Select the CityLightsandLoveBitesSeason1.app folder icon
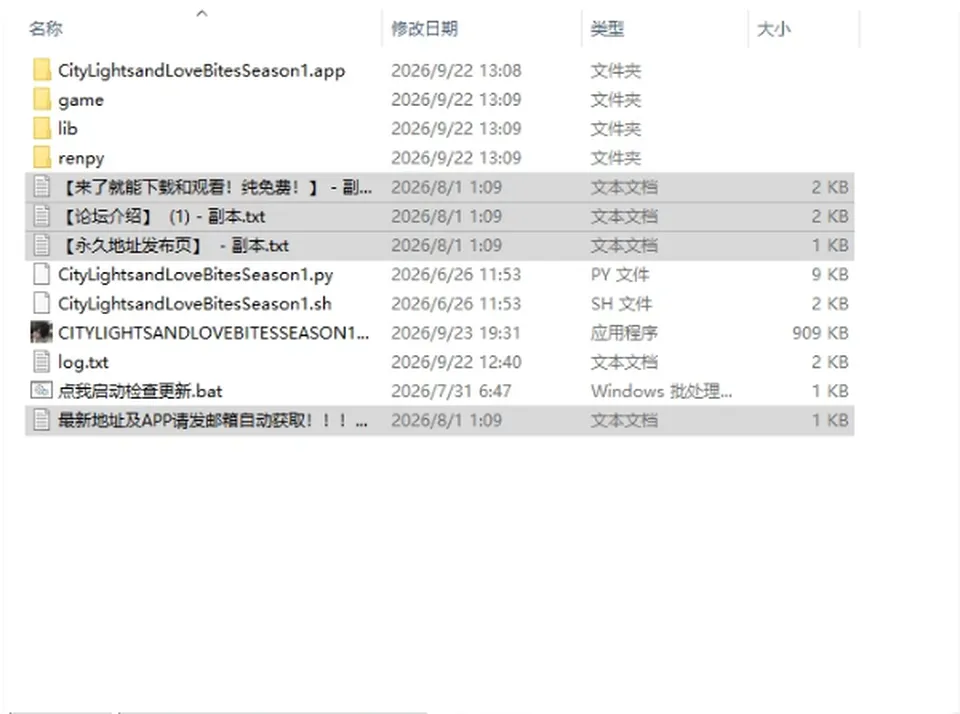 click(x=42, y=70)
